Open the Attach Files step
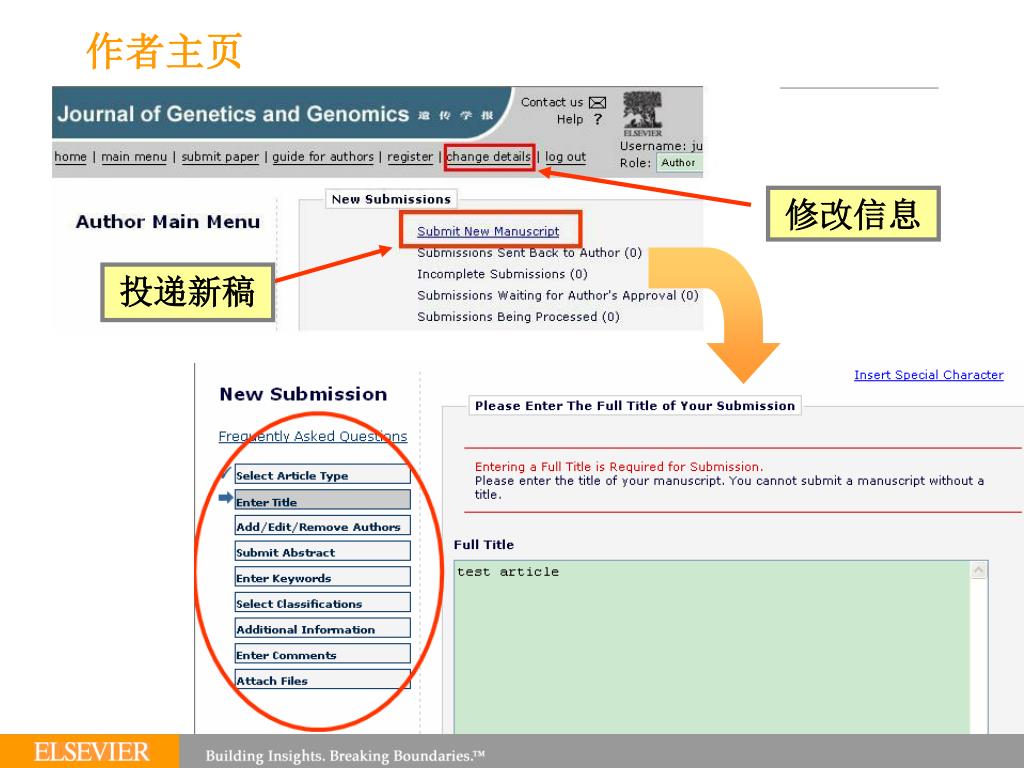This screenshot has height=768, width=1024. point(323,680)
